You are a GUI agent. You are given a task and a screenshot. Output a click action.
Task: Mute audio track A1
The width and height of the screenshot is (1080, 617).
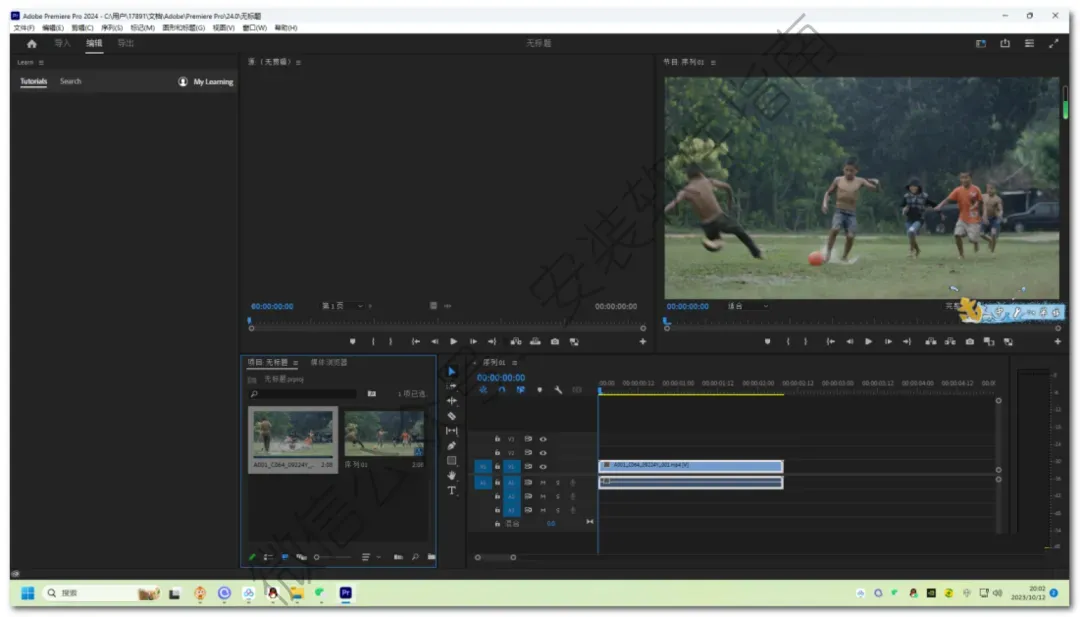pyautogui.click(x=543, y=483)
